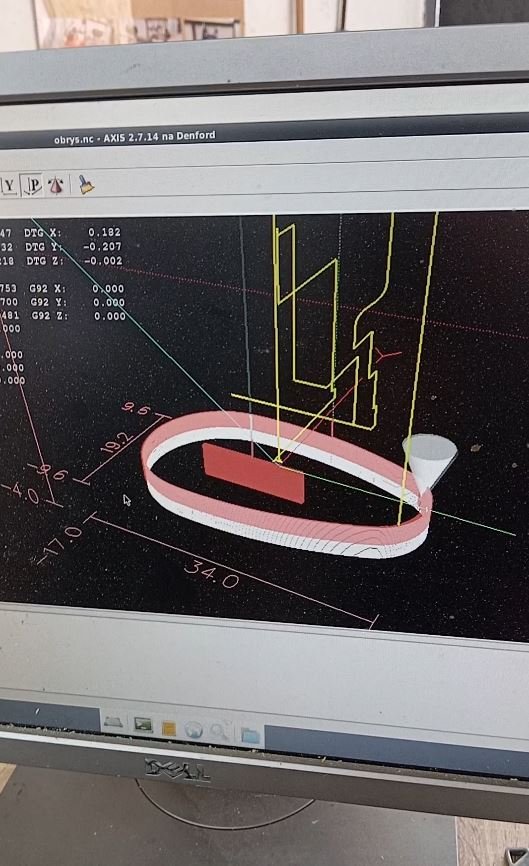The width and height of the screenshot is (529, 866).
Task: Switch to the Y view
Action: coord(8,186)
